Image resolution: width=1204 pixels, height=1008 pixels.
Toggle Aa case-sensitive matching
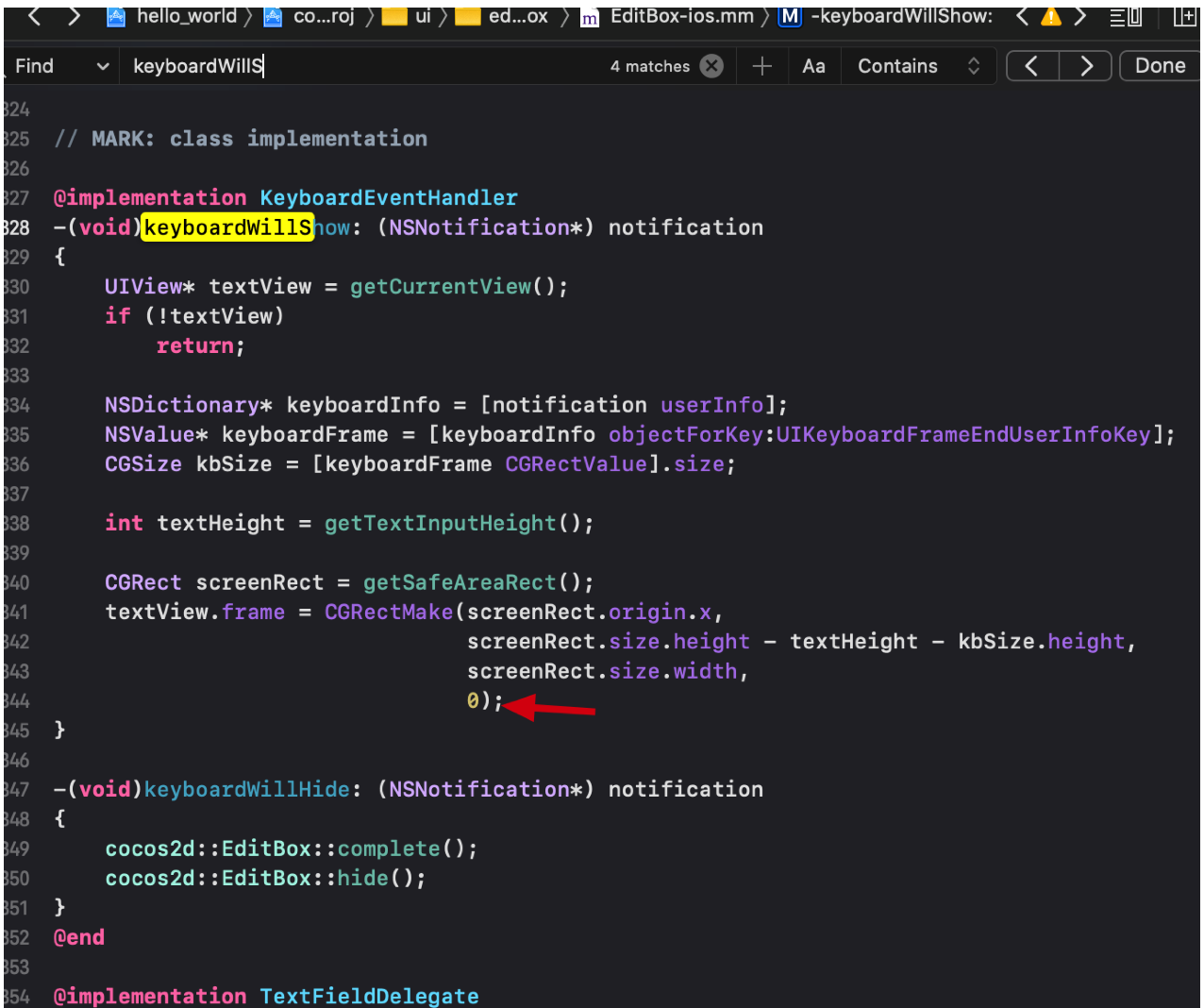tap(813, 66)
